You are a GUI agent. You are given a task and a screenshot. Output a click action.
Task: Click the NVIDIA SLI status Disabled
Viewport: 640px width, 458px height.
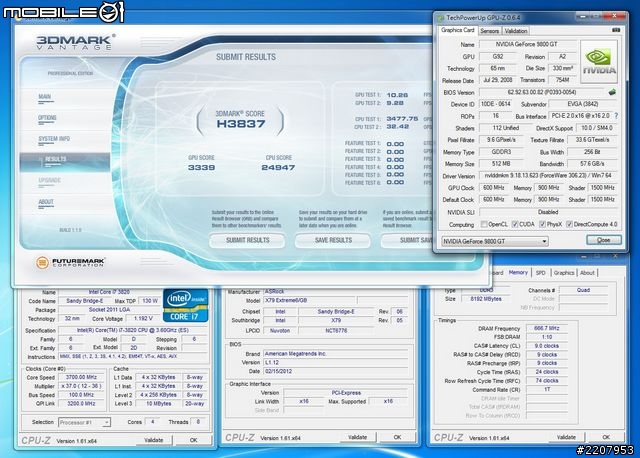click(x=548, y=212)
